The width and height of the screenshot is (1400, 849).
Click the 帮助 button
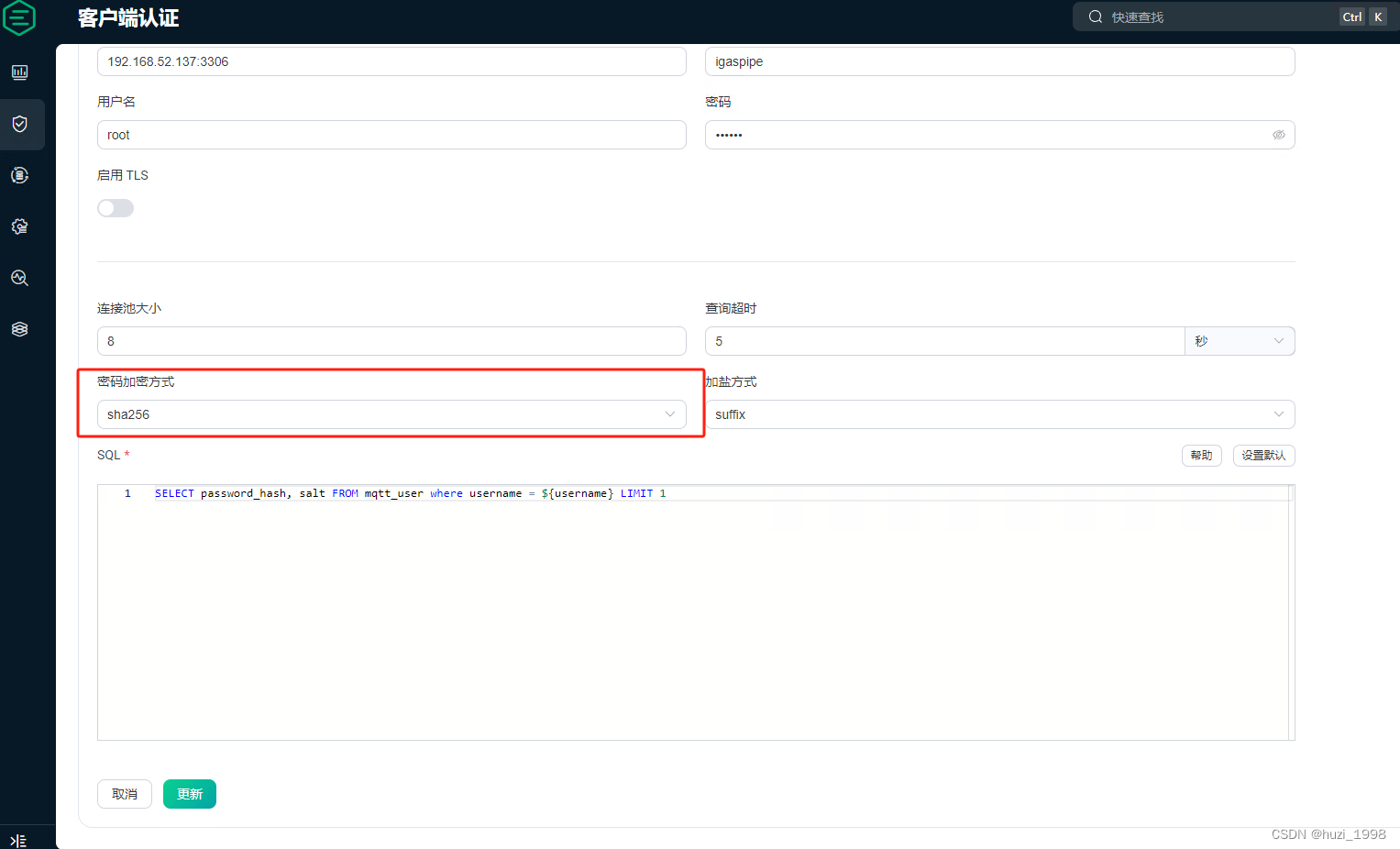pos(1201,456)
